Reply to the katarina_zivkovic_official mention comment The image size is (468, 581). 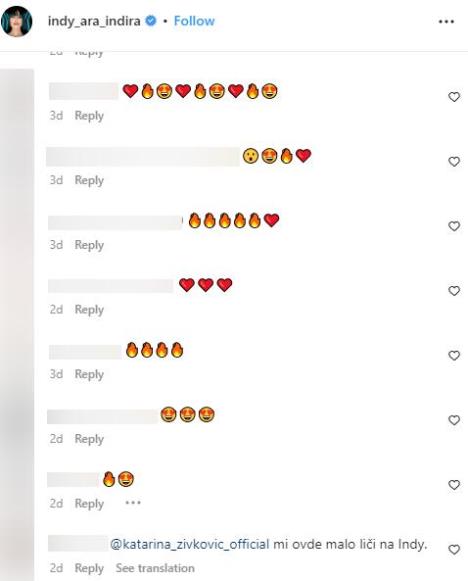pyautogui.click(x=89, y=568)
